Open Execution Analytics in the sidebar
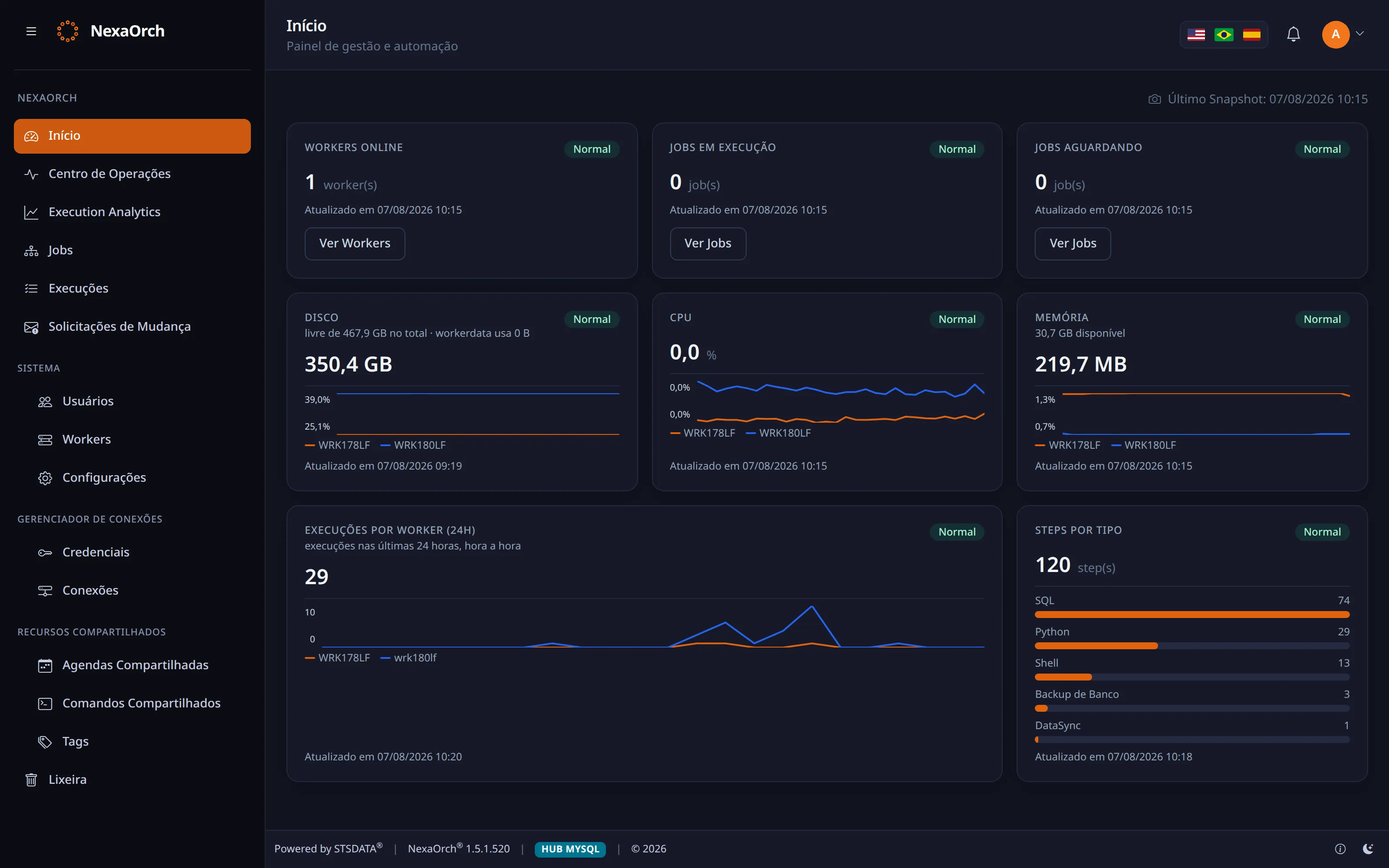This screenshot has width=1389, height=868. coord(132,212)
